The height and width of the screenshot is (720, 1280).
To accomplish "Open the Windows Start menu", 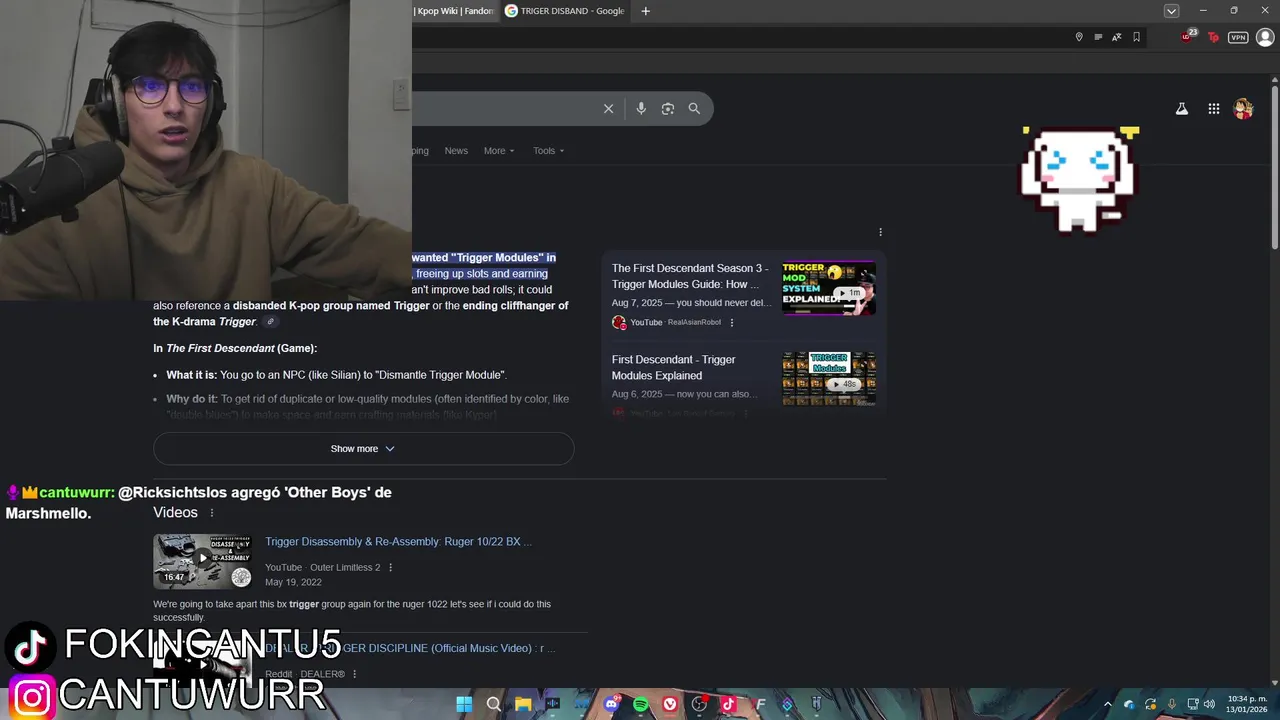I will click(x=464, y=704).
